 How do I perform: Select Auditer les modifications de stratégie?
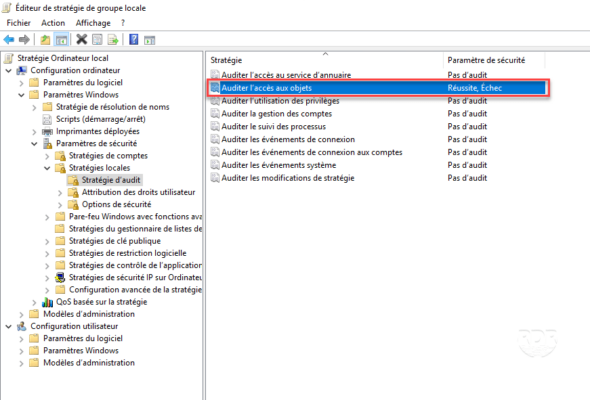pyautogui.click(x=288, y=178)
